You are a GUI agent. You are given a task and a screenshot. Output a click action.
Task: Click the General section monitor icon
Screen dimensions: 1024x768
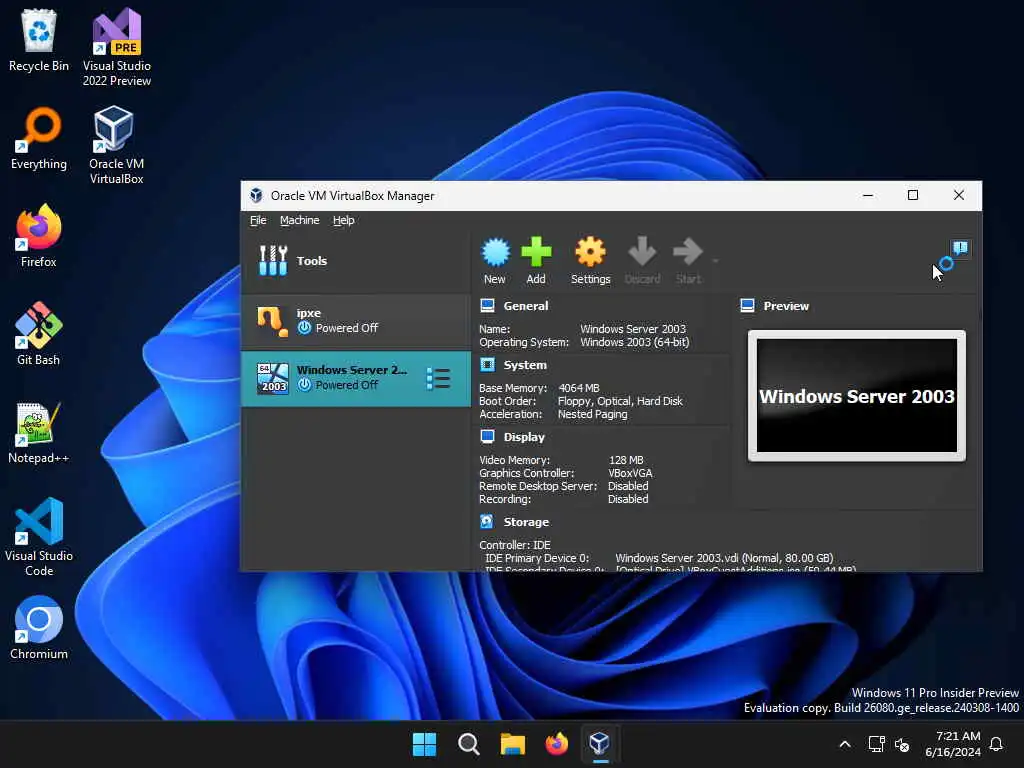pos(487,306)
